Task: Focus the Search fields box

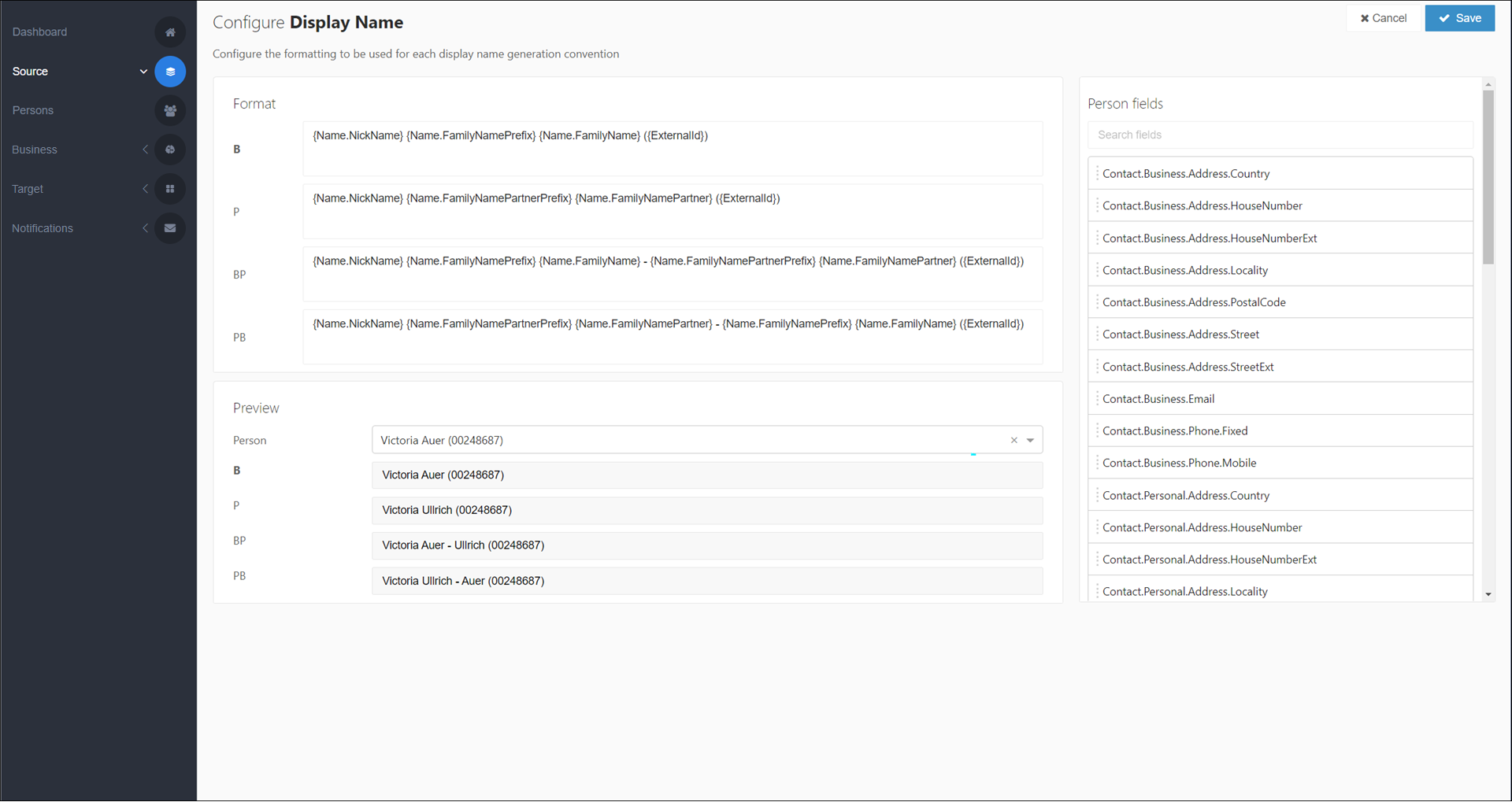Action: point(1280,135)
